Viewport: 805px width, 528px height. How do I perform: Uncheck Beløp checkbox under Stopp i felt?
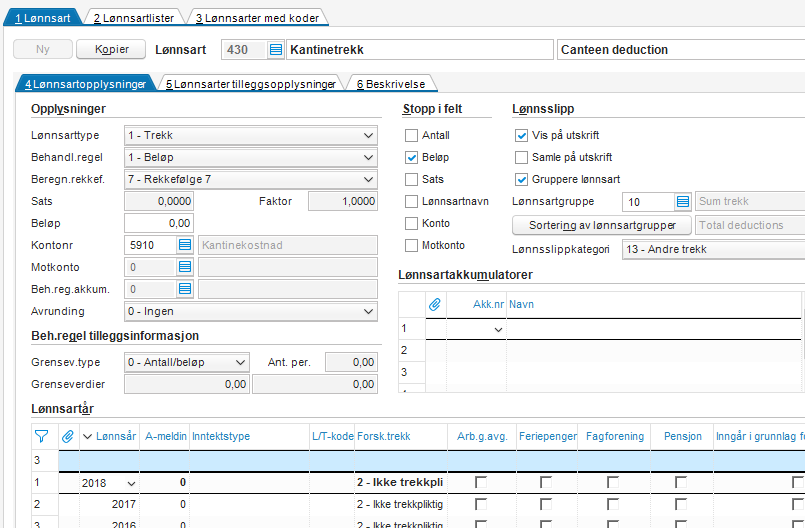point(411,157)
